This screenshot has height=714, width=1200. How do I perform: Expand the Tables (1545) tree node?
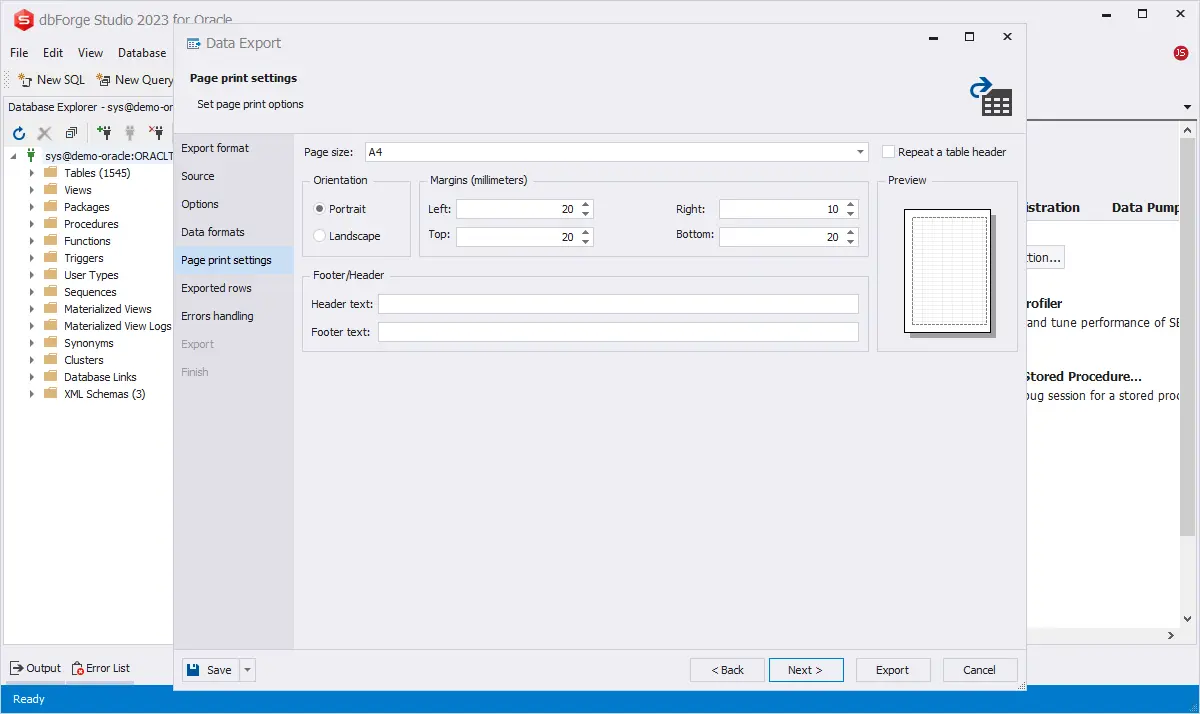(32, 173)
